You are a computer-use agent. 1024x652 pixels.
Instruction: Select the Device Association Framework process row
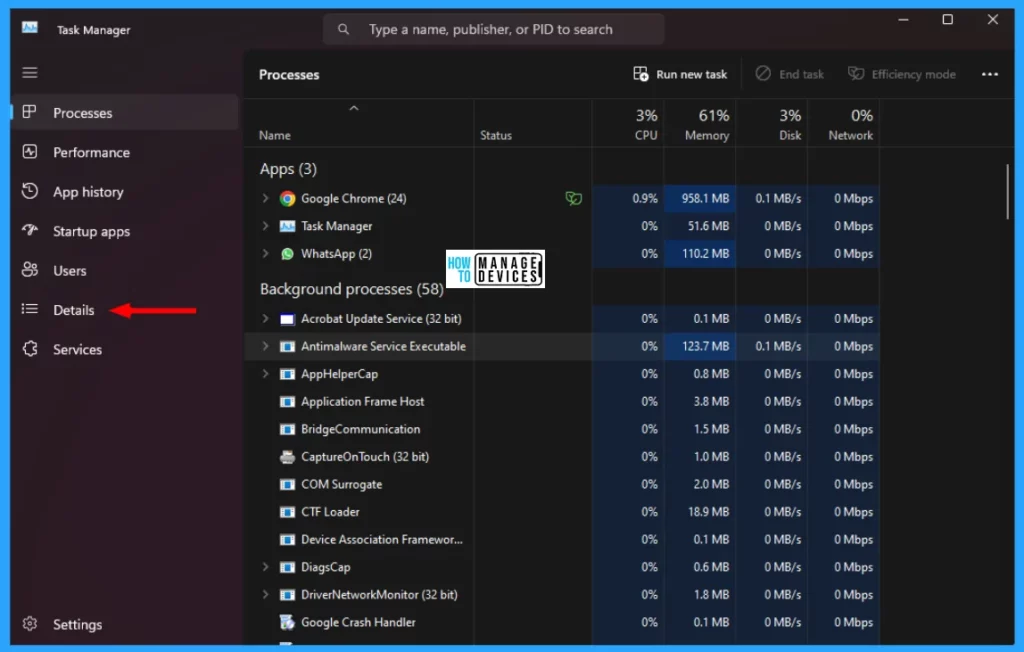(562, 540)
